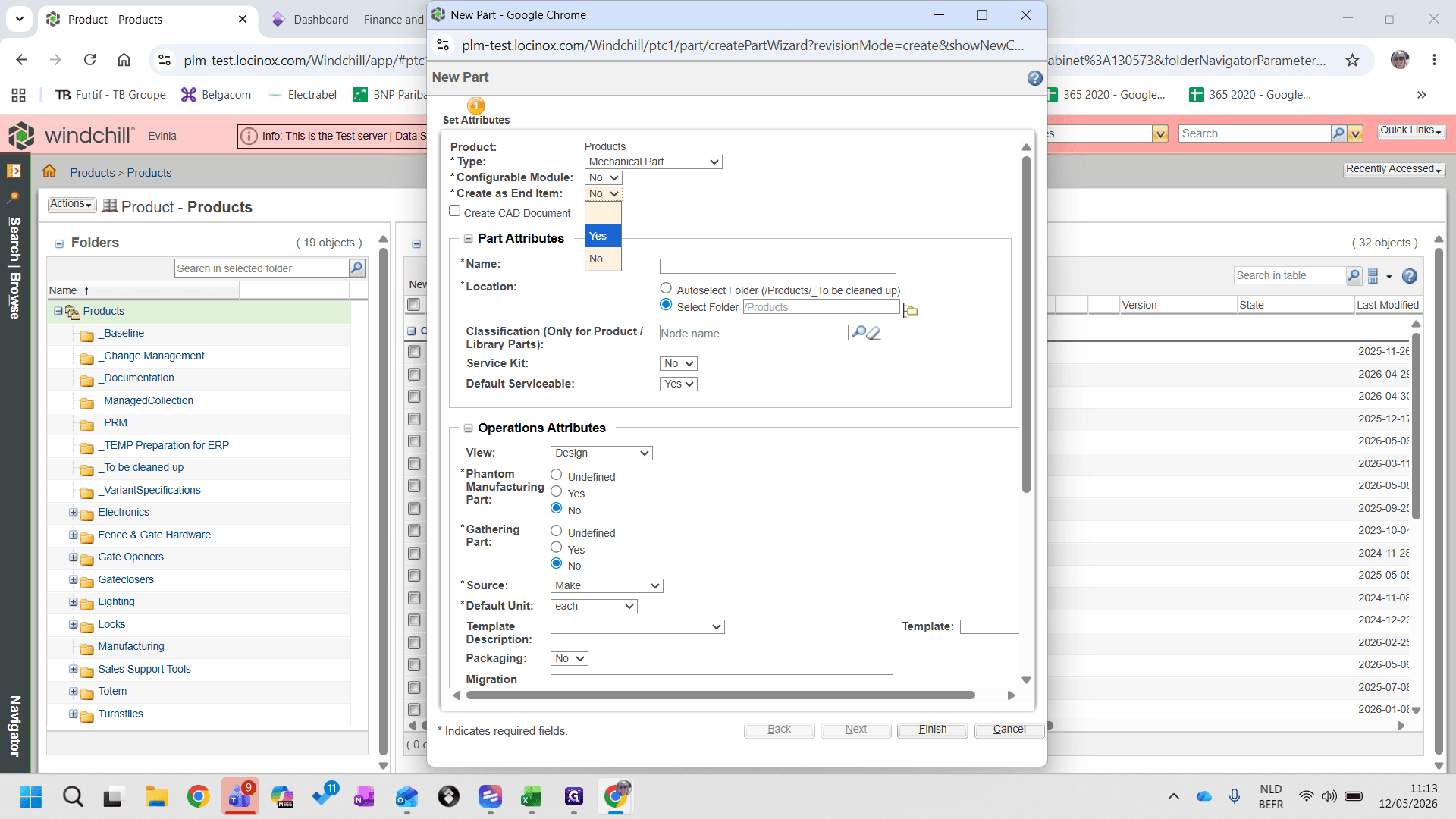The width and height of the screenshot is (1456, 819).
Task: Open the Default Unit dropdown showing each
Action: tap(593, 606)
